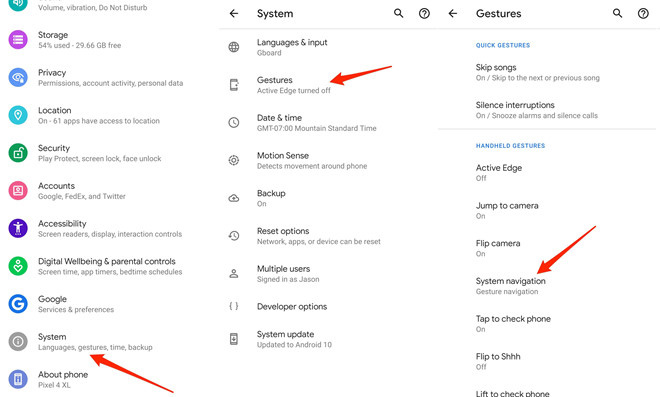Tap the Reset options history icon
Screen dimensions: 660x397
coord(234,236)
